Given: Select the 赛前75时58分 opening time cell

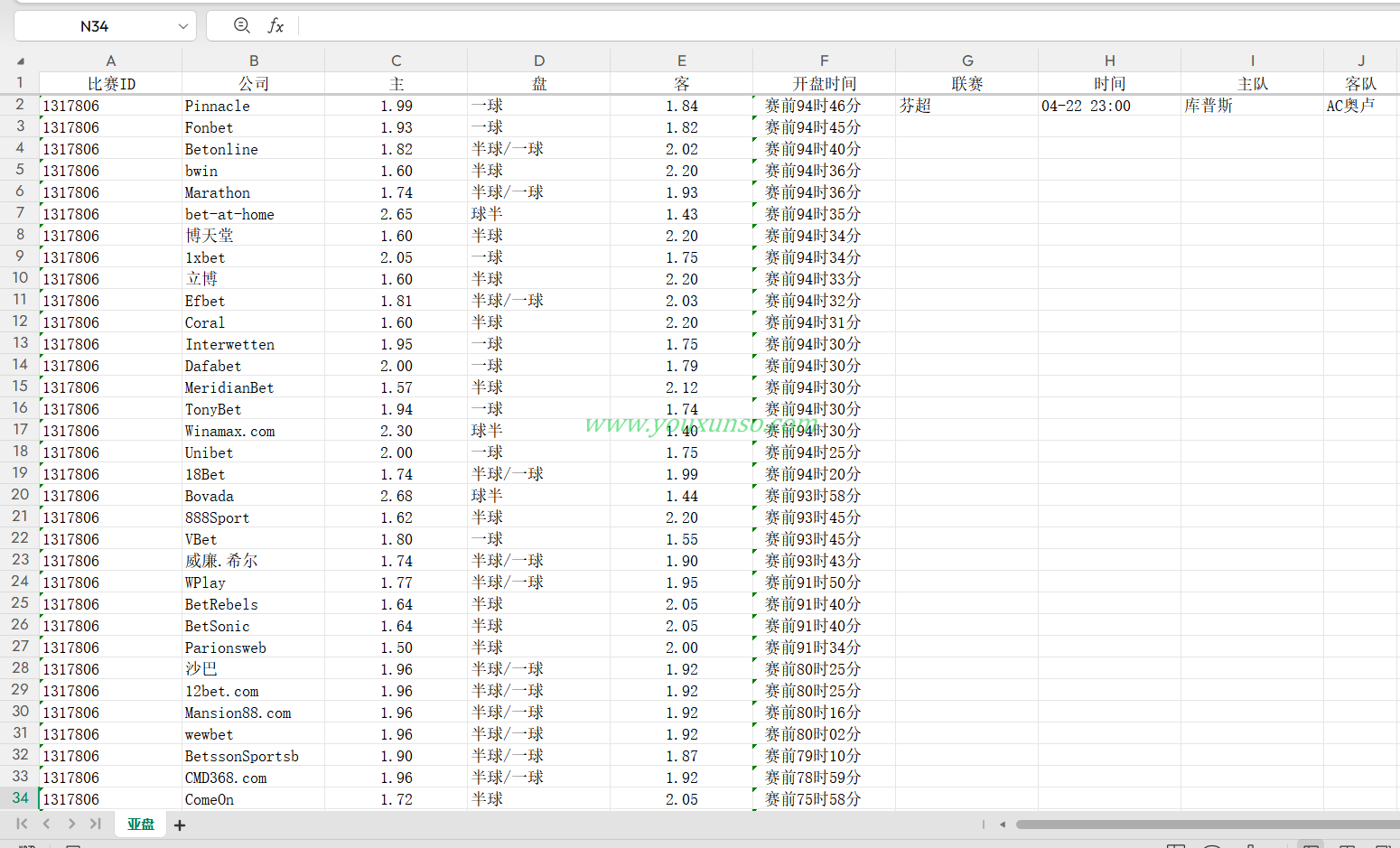Looking at the screenshot, I should click(825, 799).
